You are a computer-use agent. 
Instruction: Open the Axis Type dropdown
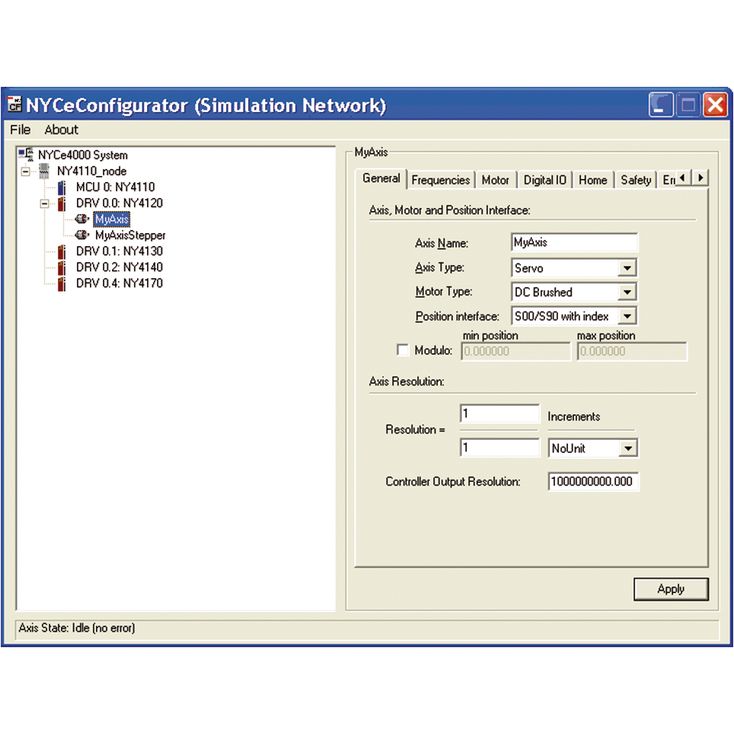click(x=627, y=268)
